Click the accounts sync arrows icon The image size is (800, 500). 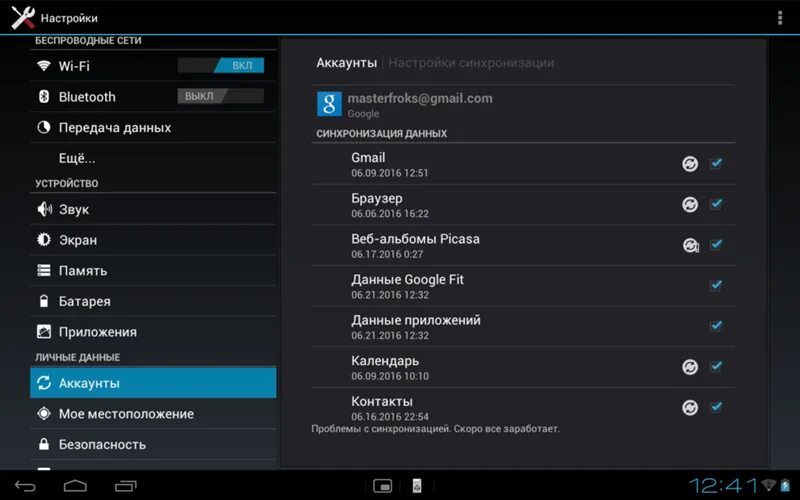tap(44, 383)
